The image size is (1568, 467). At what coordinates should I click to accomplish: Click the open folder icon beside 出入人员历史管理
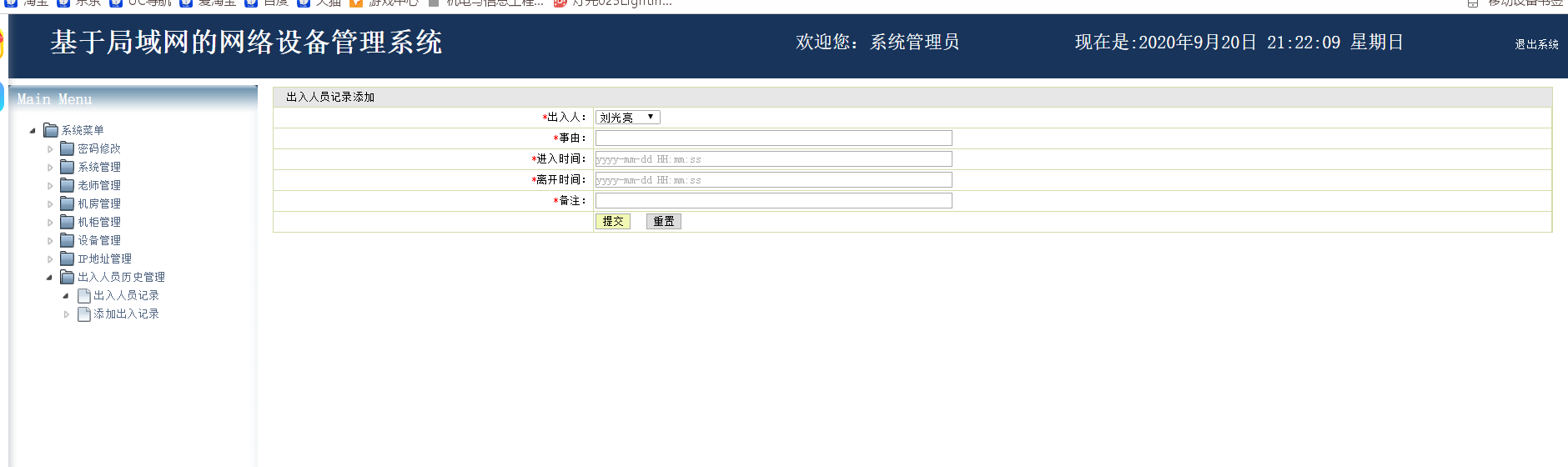(68, 277)
